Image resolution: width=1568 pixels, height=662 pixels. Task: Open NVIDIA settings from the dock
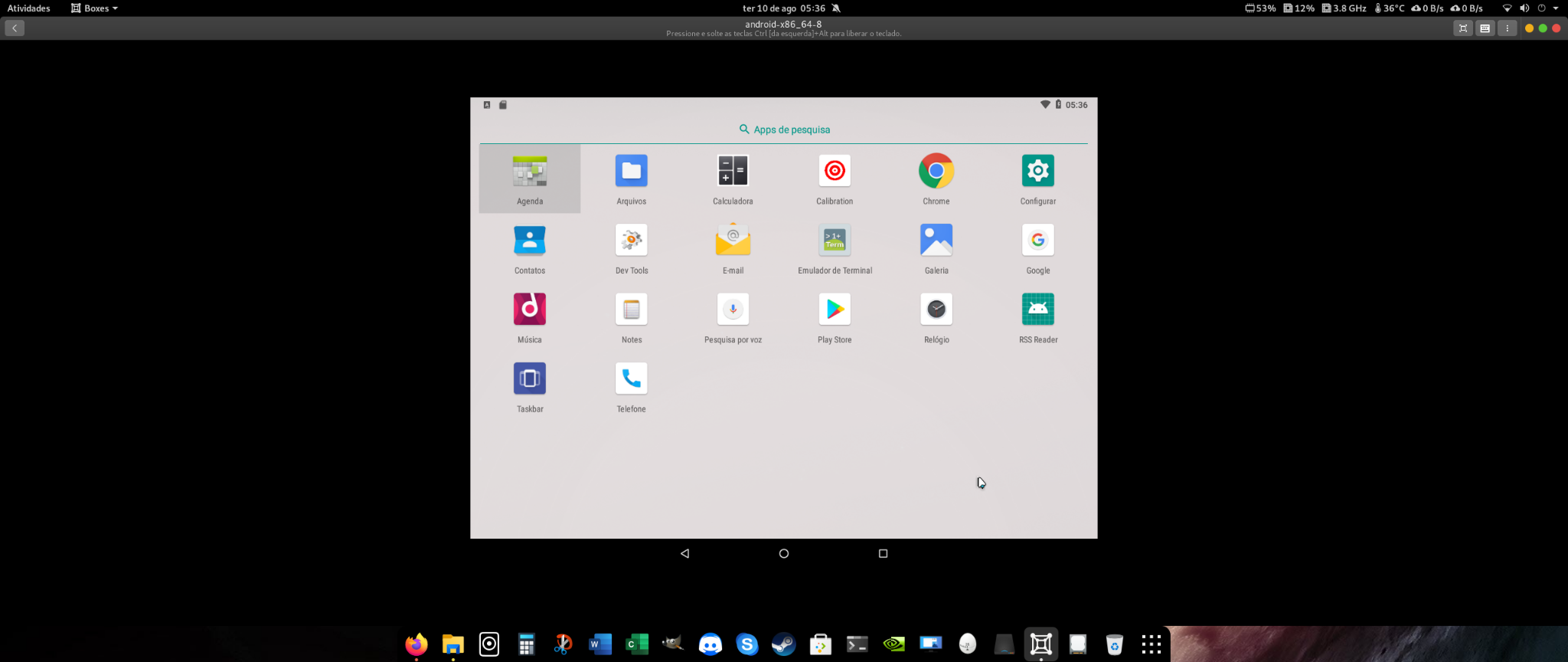click(893, 644)
